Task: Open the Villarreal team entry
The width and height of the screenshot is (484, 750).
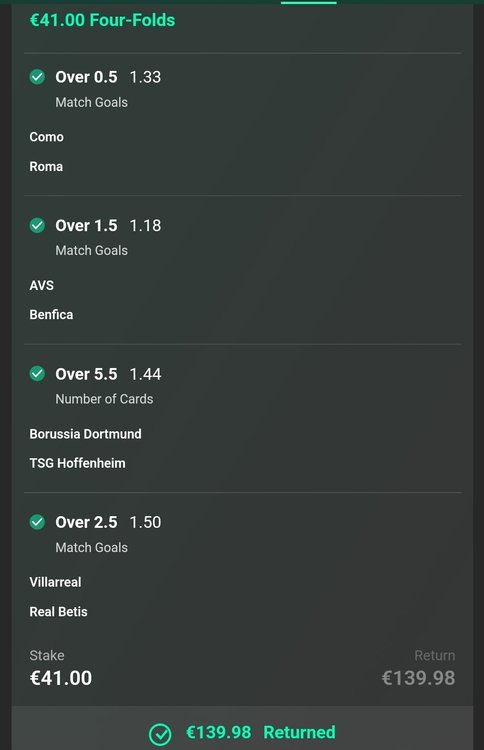Action: [55, 582]
